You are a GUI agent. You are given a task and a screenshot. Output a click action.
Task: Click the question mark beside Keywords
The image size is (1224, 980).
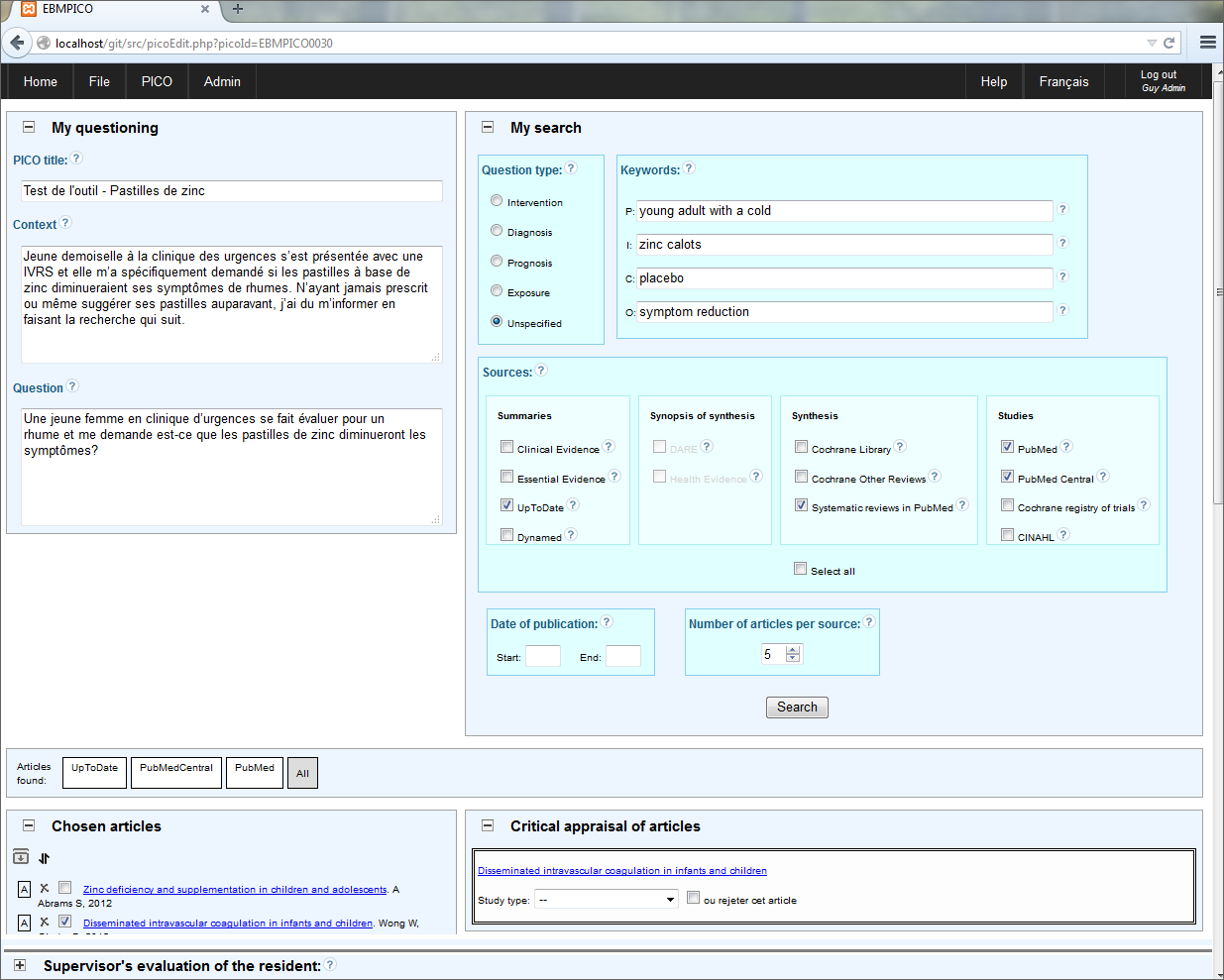point(688,168)
